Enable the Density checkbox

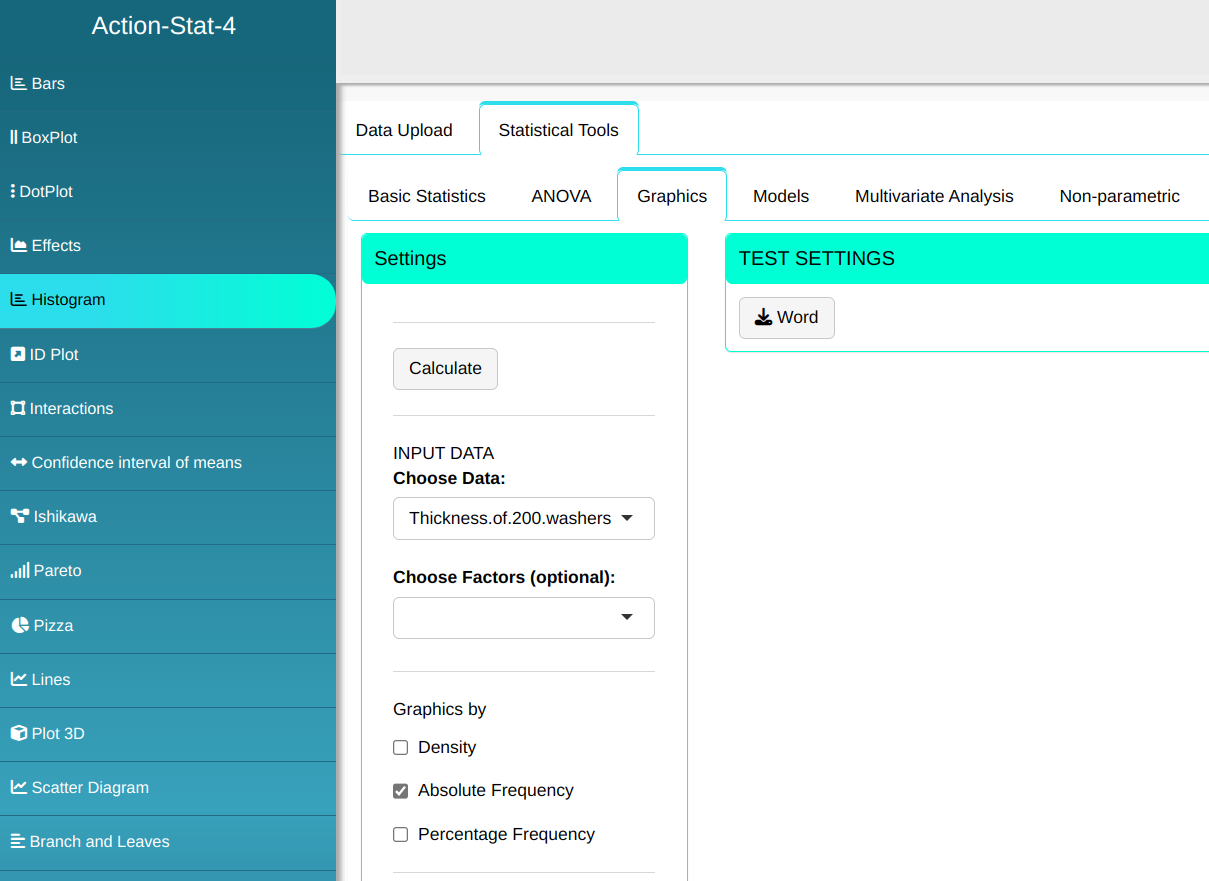[x=401, y=748]
